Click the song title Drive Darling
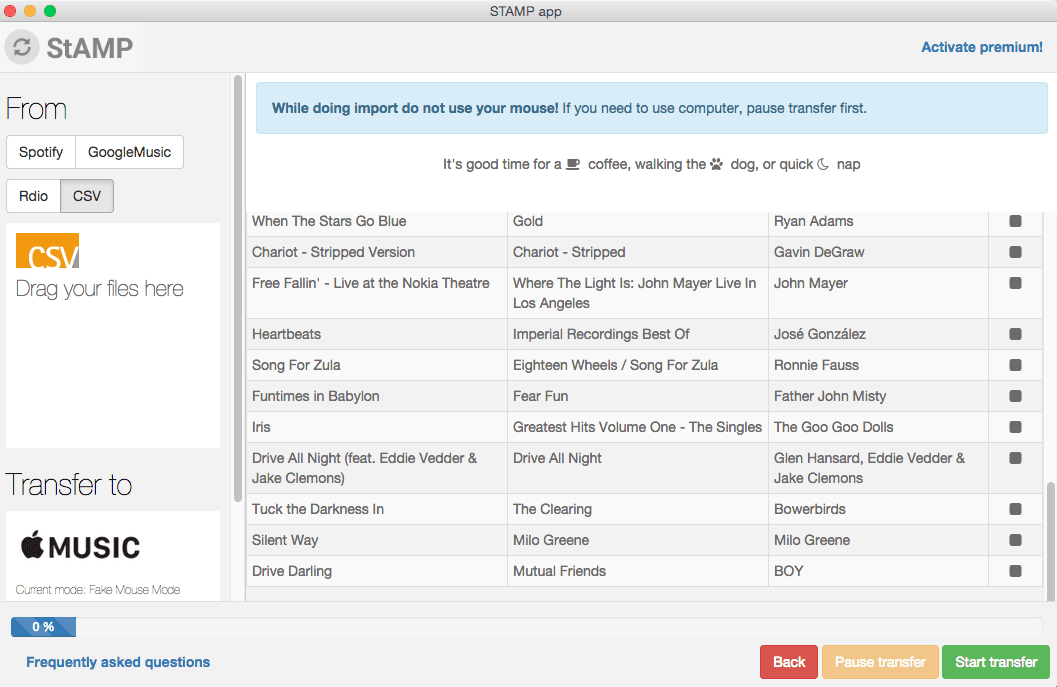Image resolution: width=1057 pixels, height=687 pixels. pos(292,572)
